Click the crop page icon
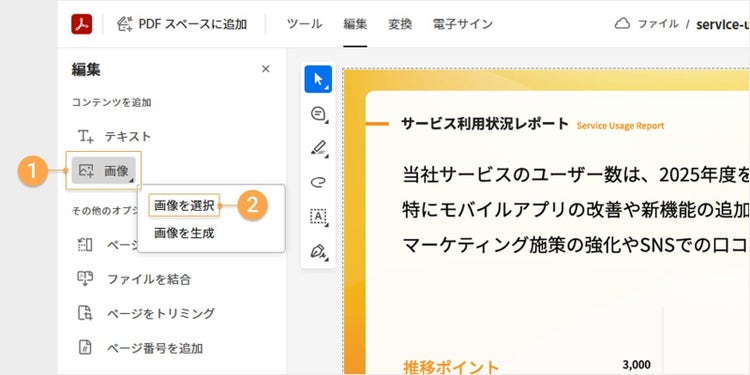This screenshot has width=750, height=375. (x=85, y=313)
